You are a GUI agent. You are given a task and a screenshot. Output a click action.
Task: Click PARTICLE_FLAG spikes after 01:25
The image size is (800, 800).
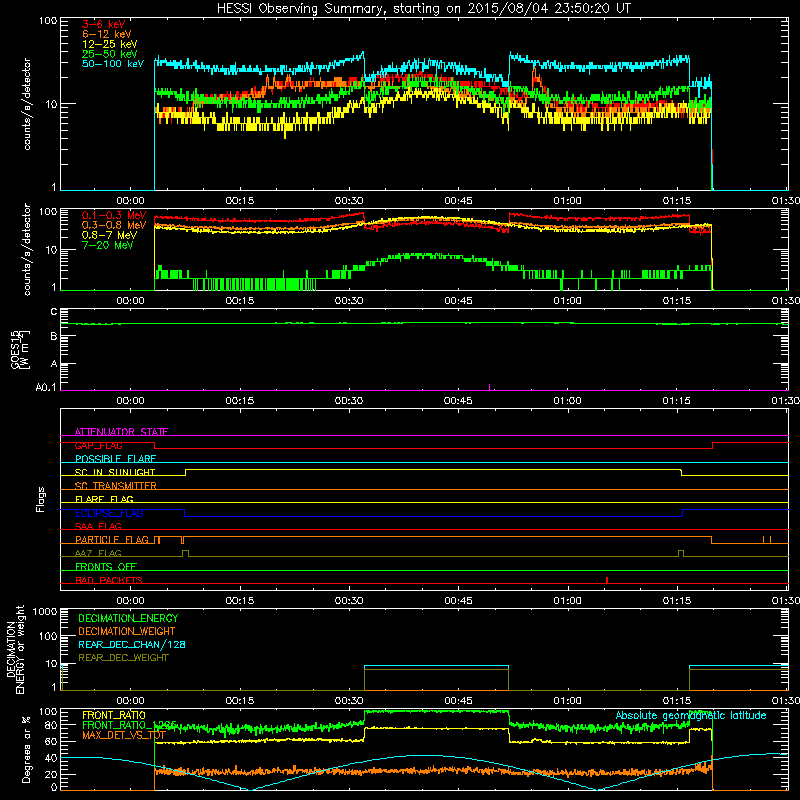tap(767, 540)
